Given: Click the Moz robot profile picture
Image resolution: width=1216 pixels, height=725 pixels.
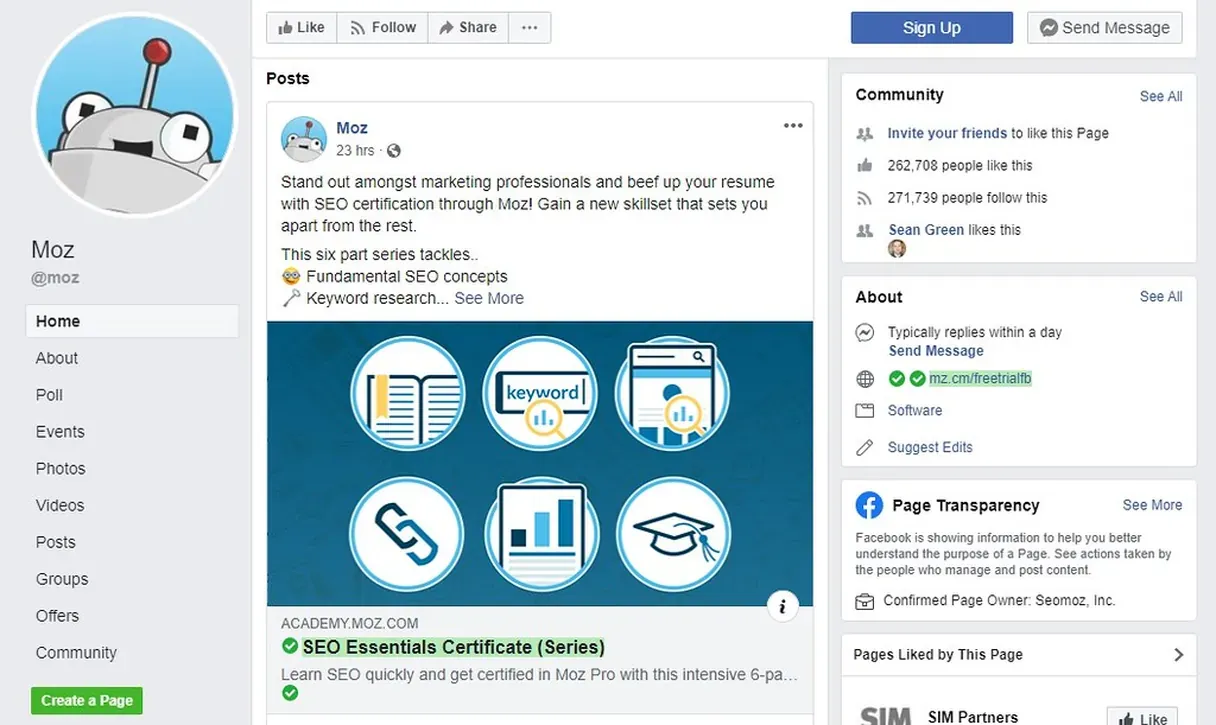Looking at the screenshot, I should tap(134, 115).
